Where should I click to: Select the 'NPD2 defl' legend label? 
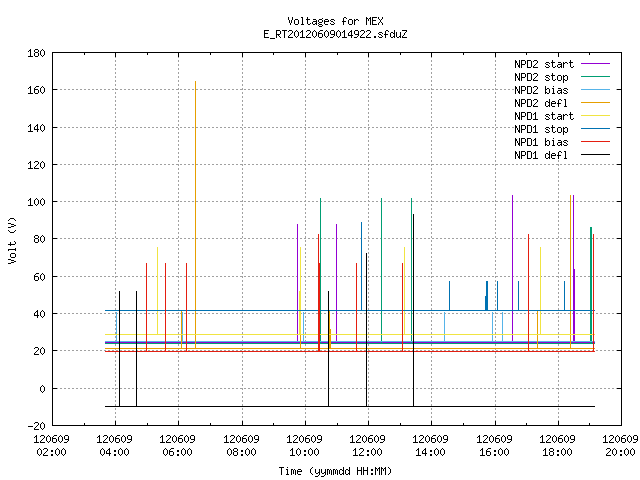(541, 103)
